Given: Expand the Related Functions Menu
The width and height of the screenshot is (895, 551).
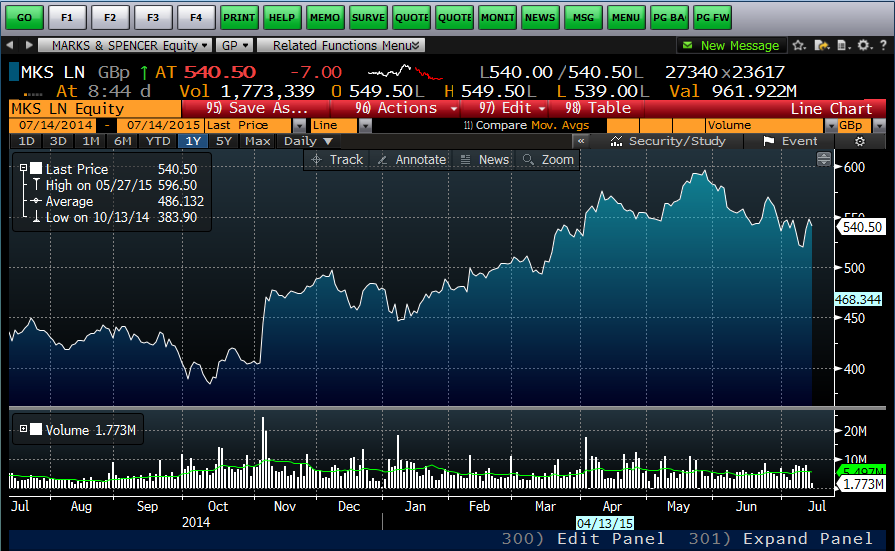Looking at the screenshot, I should point(341,45).
